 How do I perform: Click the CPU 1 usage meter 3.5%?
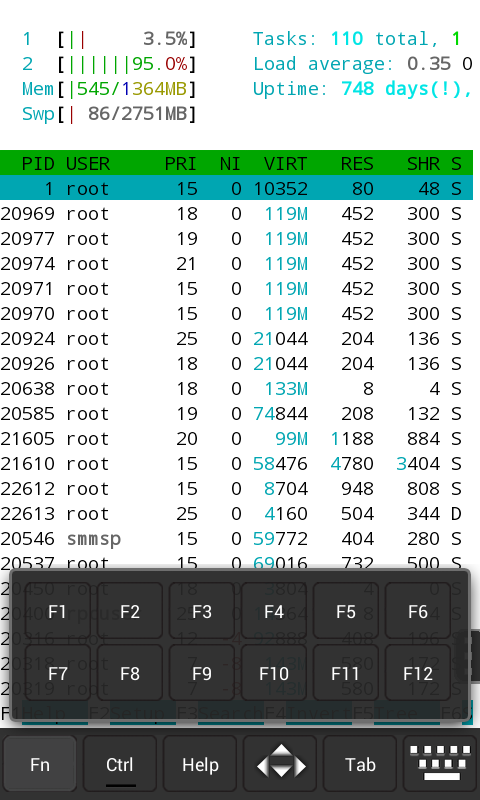[109, 39]
